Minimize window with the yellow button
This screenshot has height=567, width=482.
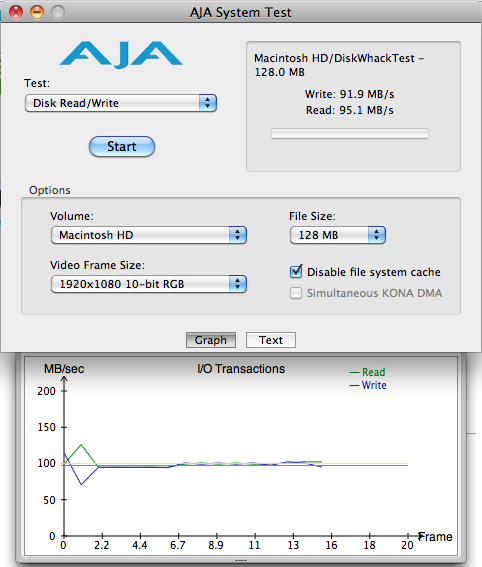tap(37, 12)
